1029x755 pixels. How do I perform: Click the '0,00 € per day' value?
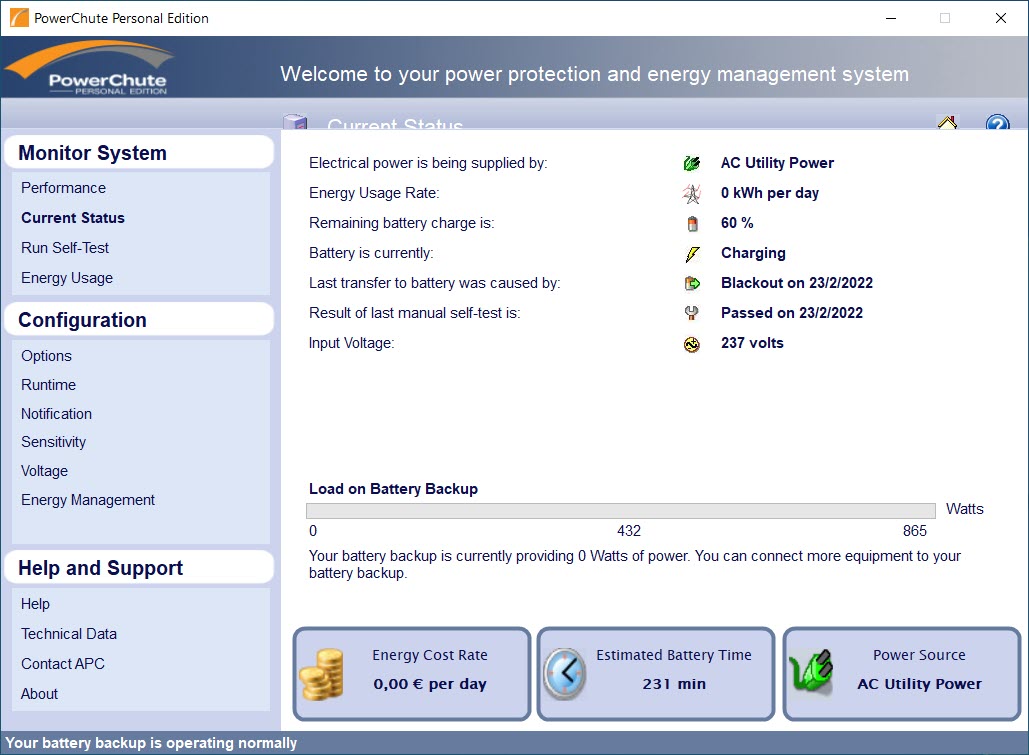coord(430,684)
